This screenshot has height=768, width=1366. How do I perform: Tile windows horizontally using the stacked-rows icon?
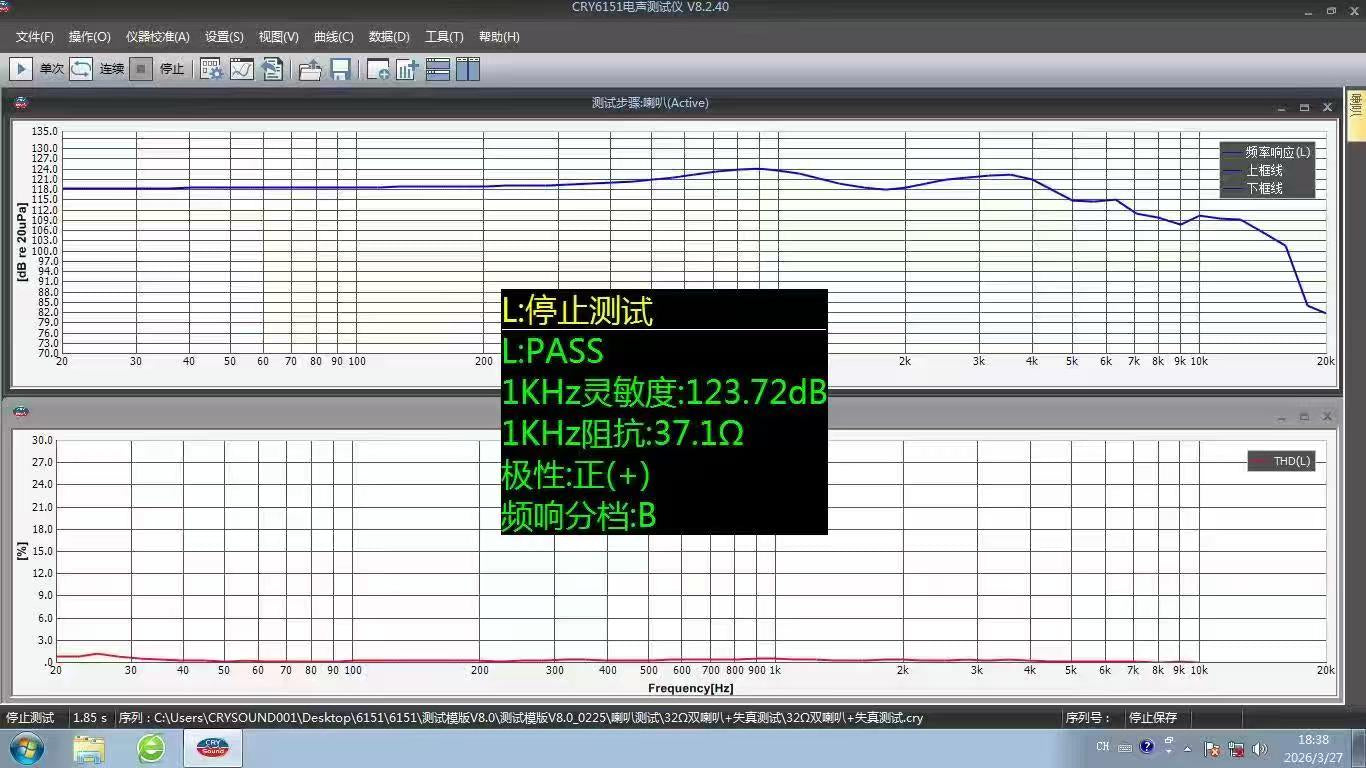coord(438,69)
